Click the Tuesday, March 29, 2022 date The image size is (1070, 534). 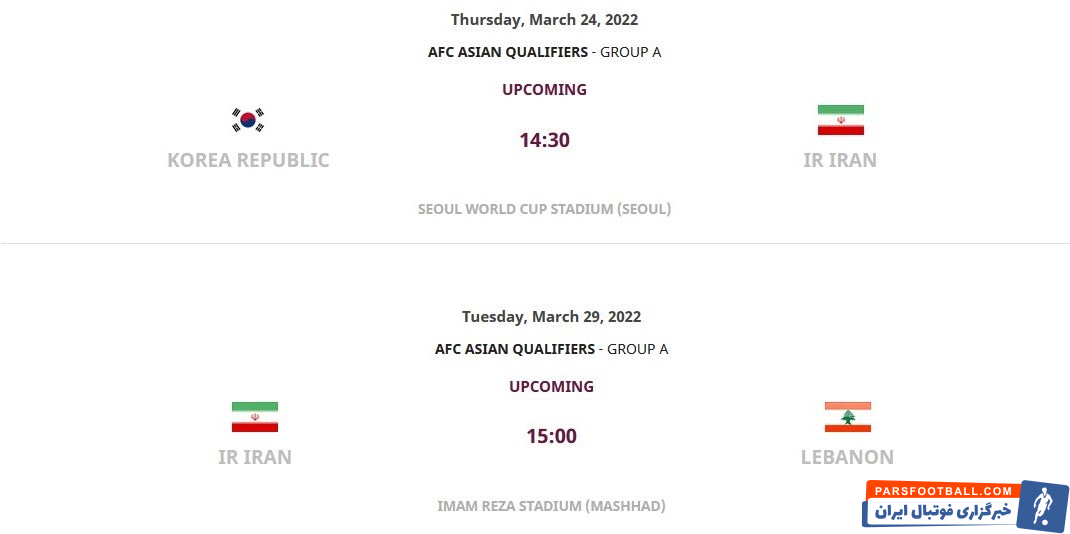(551, 316)
